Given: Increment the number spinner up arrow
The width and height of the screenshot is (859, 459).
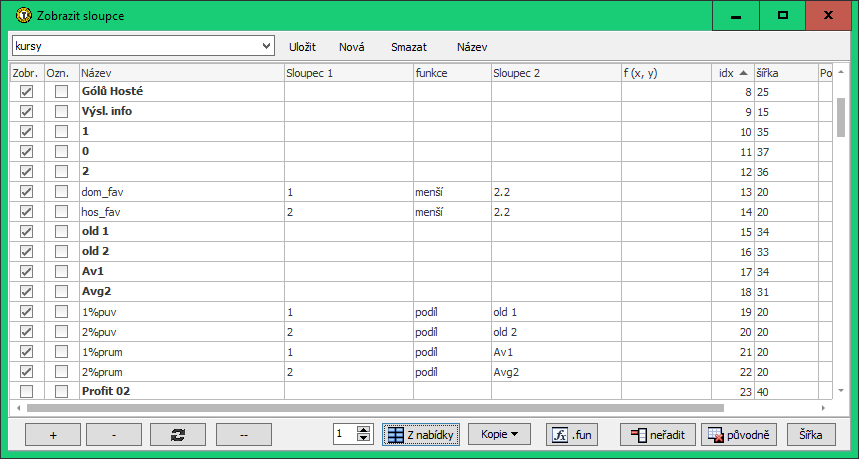Looking at the screenshot, I should tap(364, 430).
